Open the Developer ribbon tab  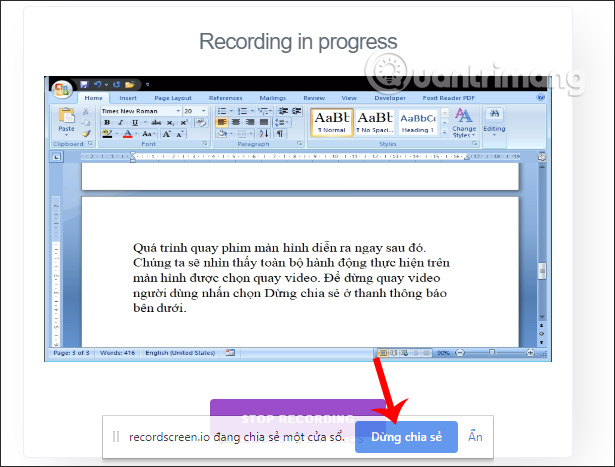tap(390, 98)
